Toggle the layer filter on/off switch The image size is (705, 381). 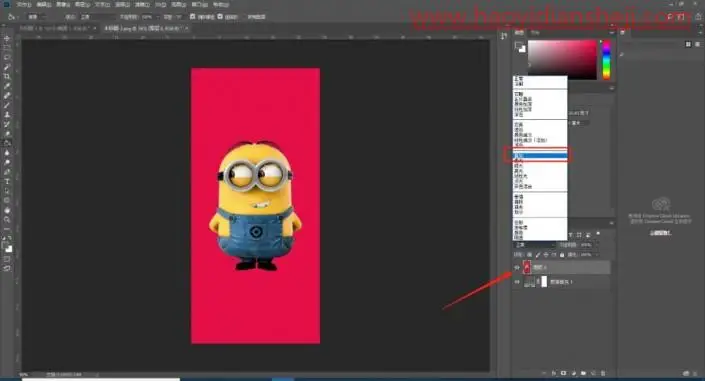click(x=598, y=234)
